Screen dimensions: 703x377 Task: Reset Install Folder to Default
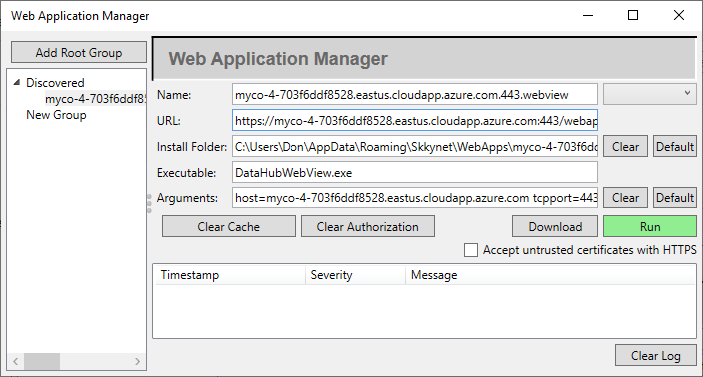pyautogui.click(x=675, y=147)
